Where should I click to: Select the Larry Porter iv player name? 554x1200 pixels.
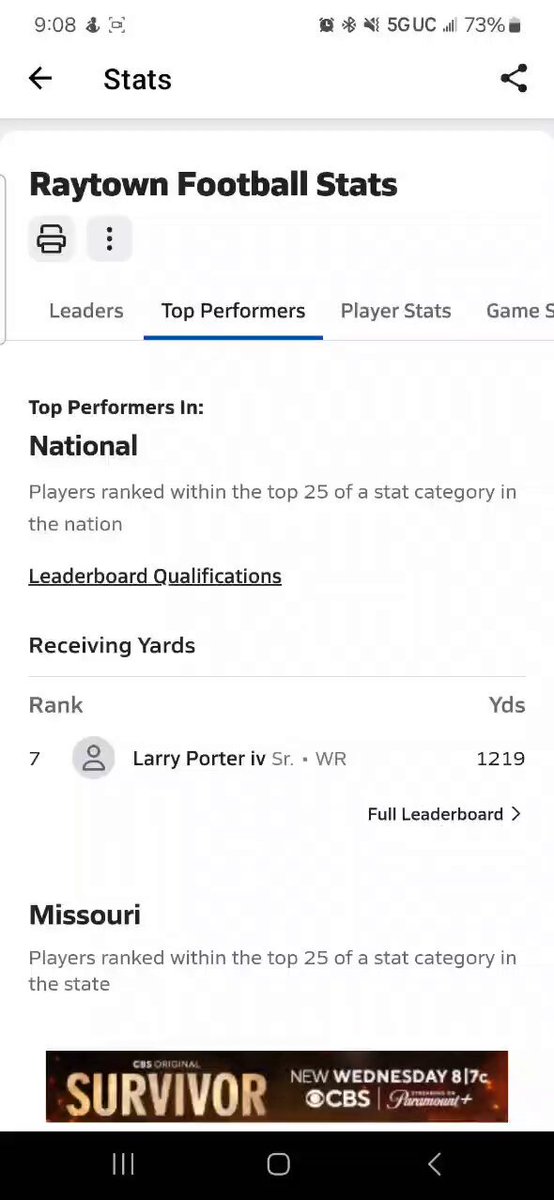click(199, 759)
